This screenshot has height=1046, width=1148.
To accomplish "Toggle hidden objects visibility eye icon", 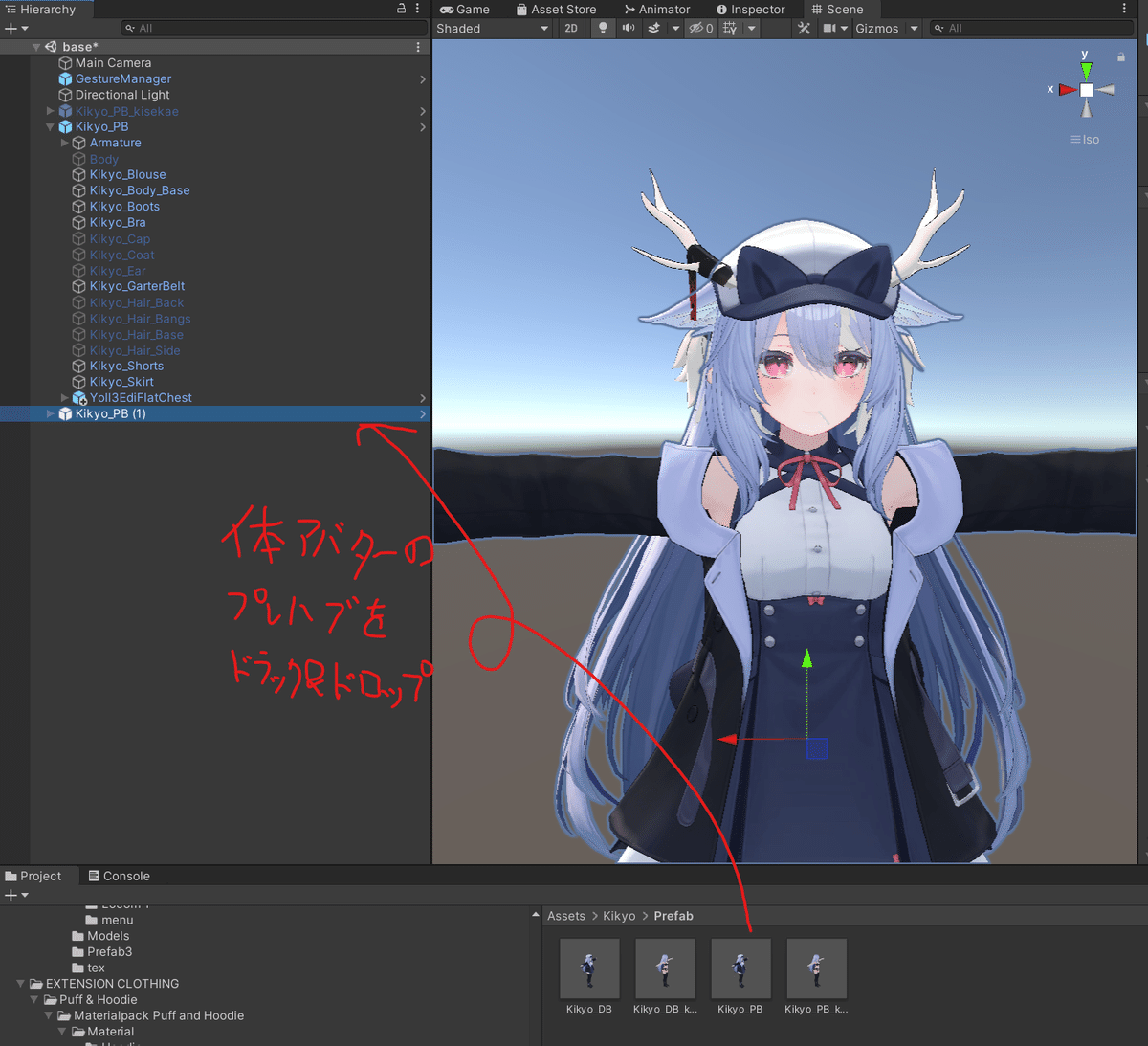I will [701, 28].
